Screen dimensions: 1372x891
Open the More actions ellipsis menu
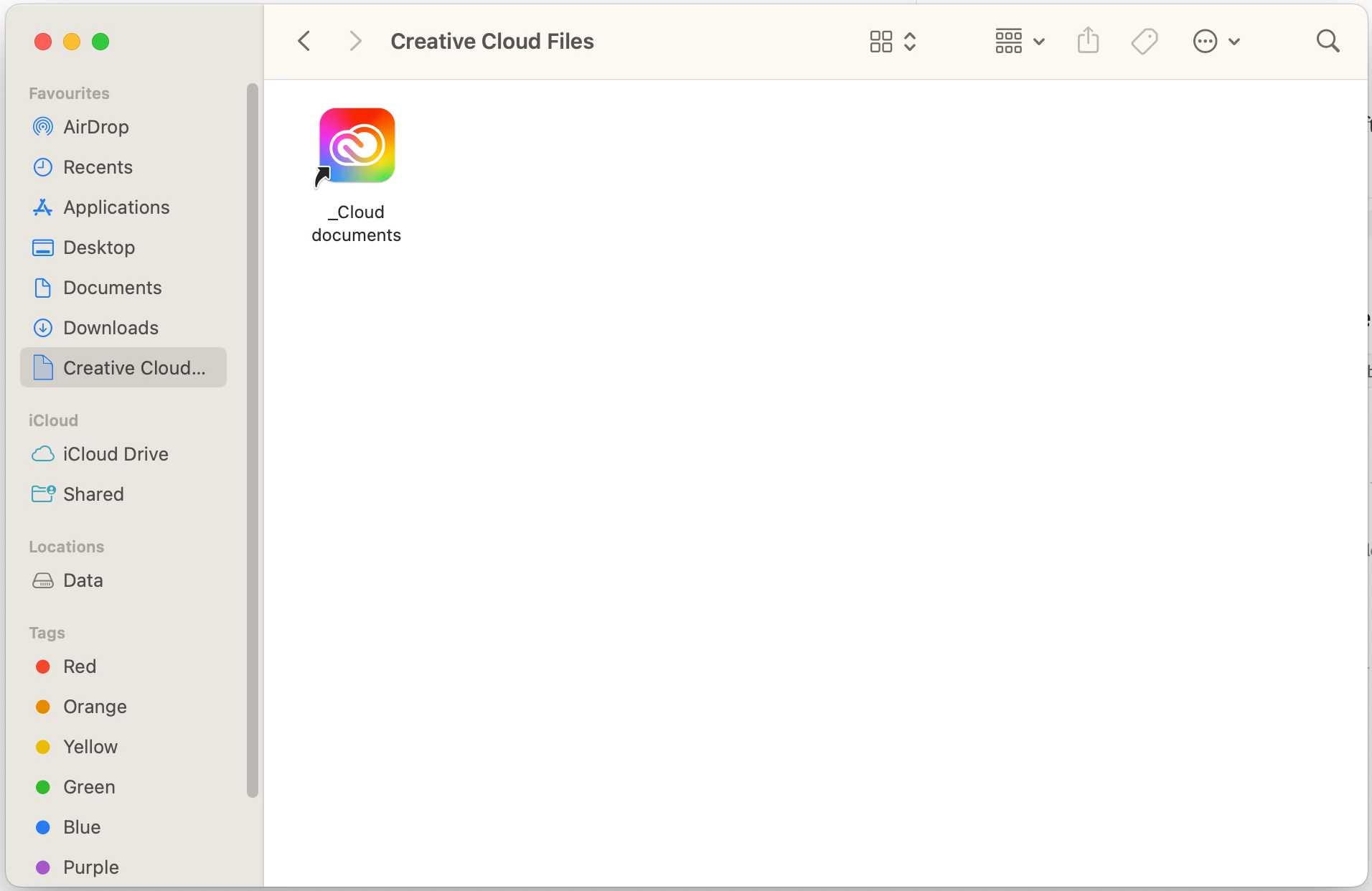click(x=1216, y=42)
